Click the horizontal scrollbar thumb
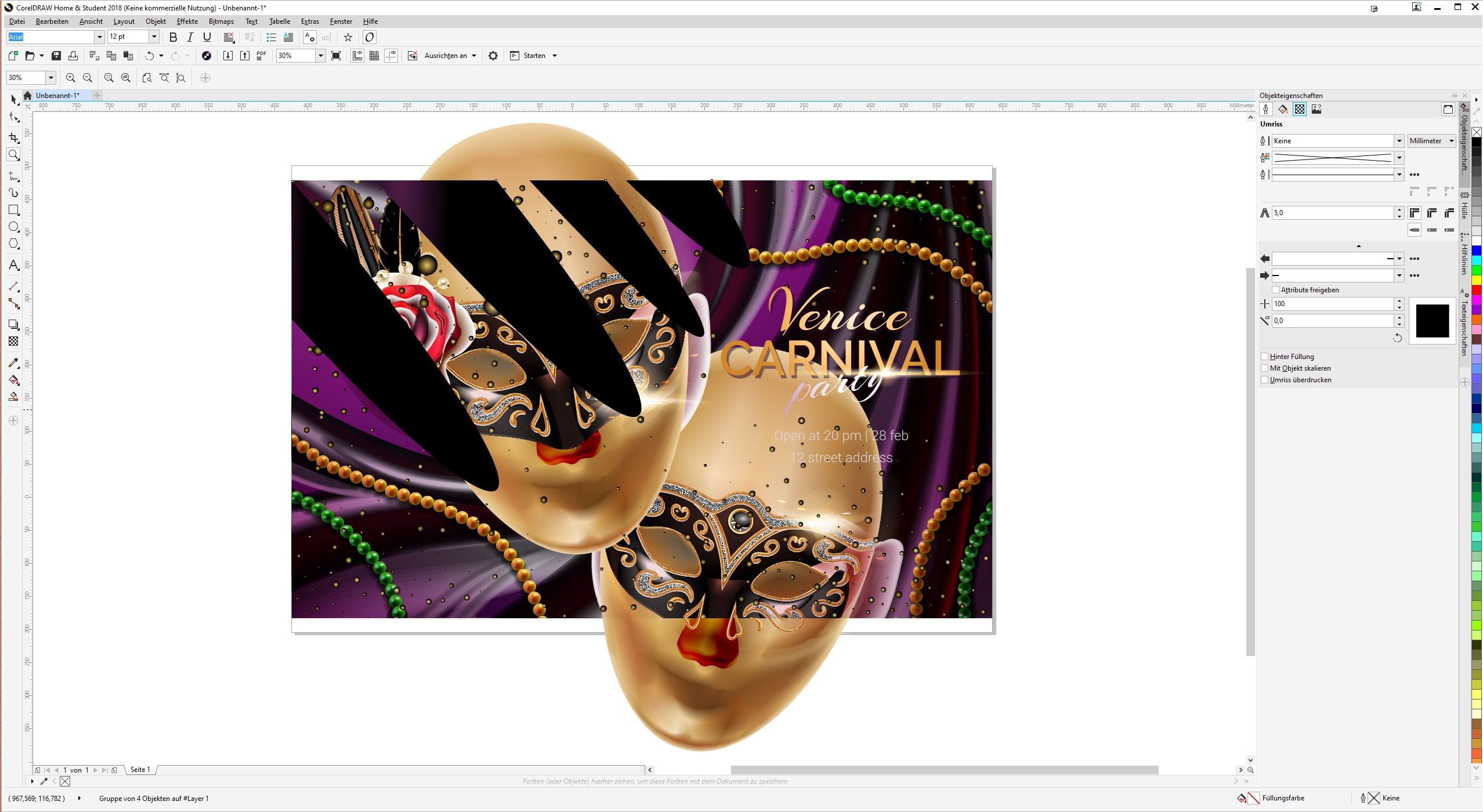The image size is (1483, 812). 945,770
